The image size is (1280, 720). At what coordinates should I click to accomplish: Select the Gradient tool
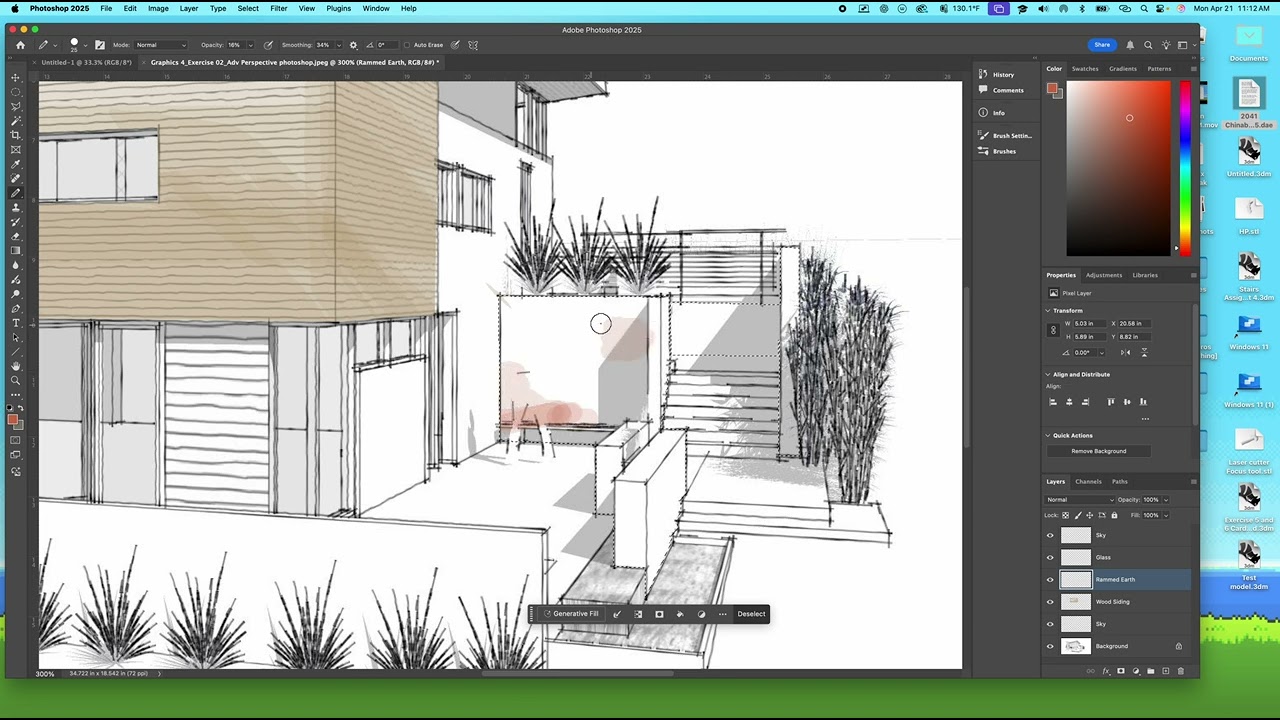15,251
